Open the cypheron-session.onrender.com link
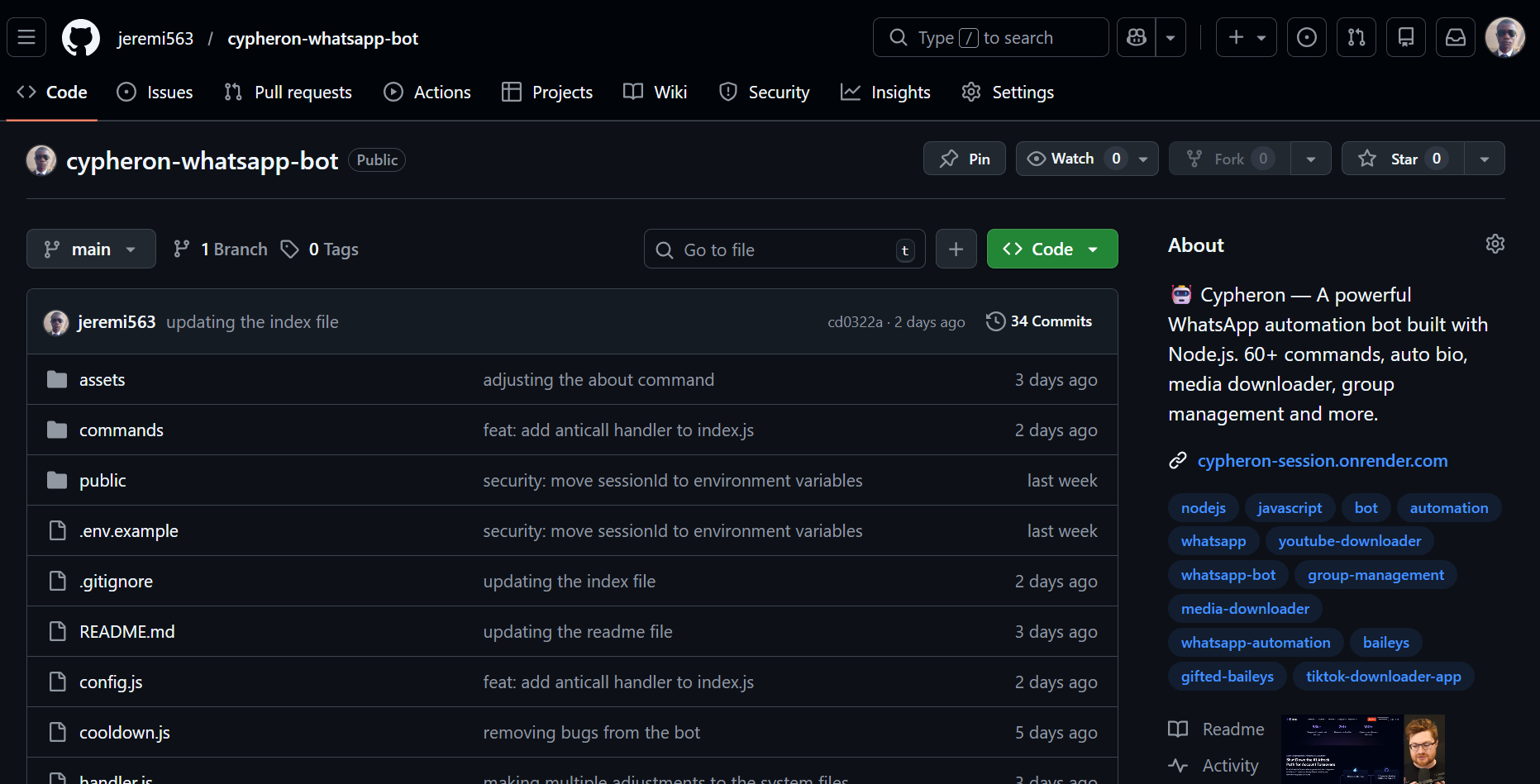1540x784 pixels. click(1322, 461)
